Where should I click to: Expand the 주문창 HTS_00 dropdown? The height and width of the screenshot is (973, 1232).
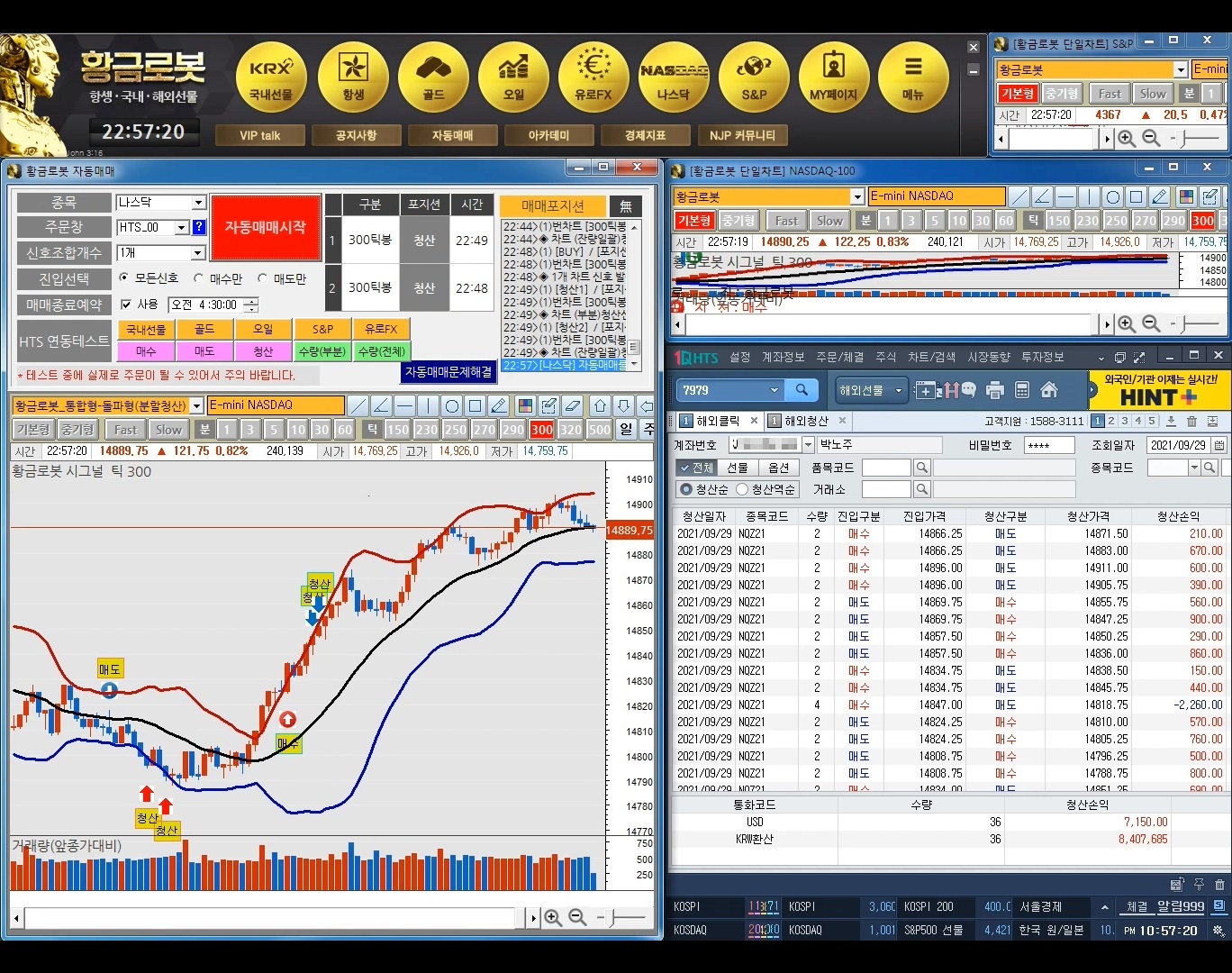tap(181, 228)
